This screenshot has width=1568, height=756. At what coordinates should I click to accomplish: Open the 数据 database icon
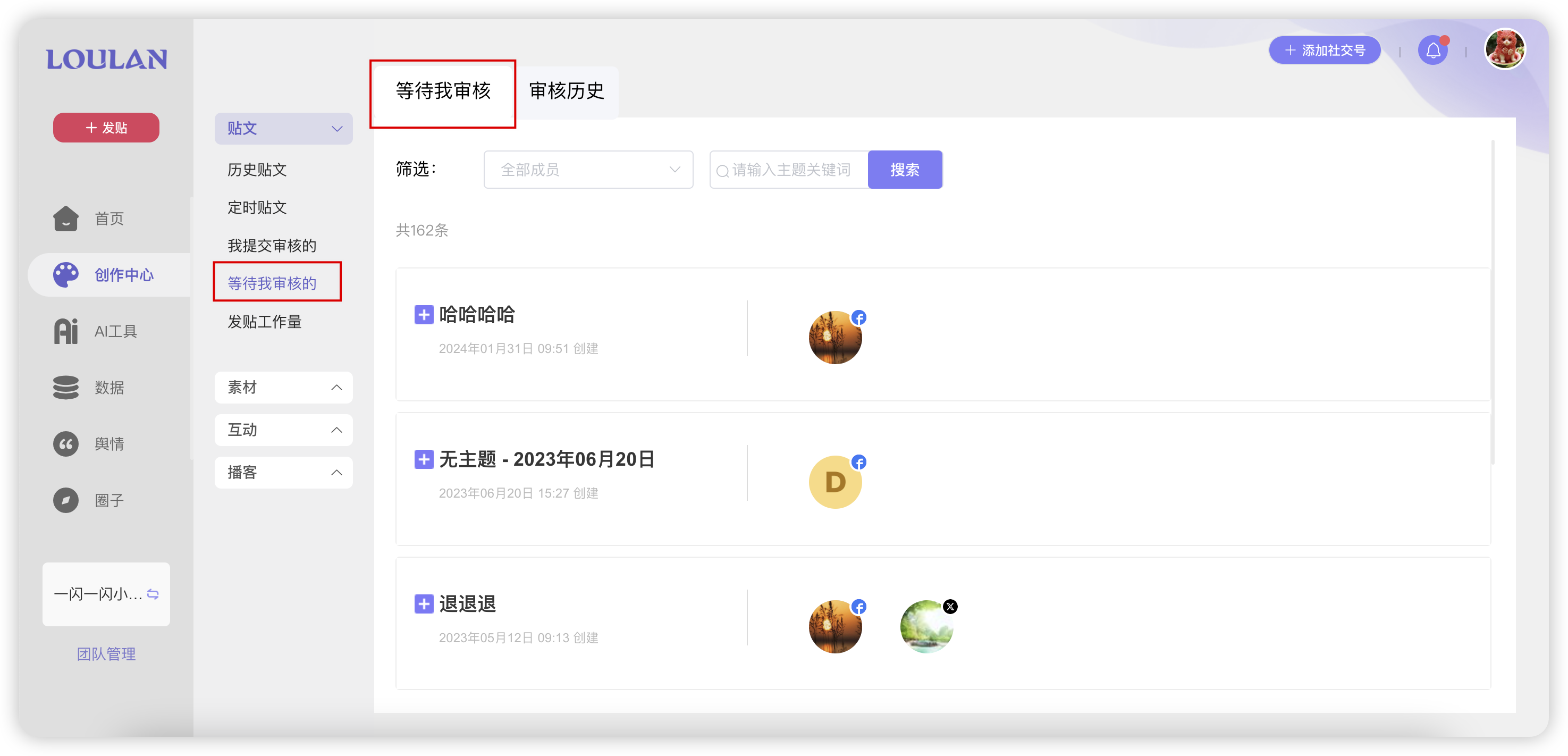point(66,387)
